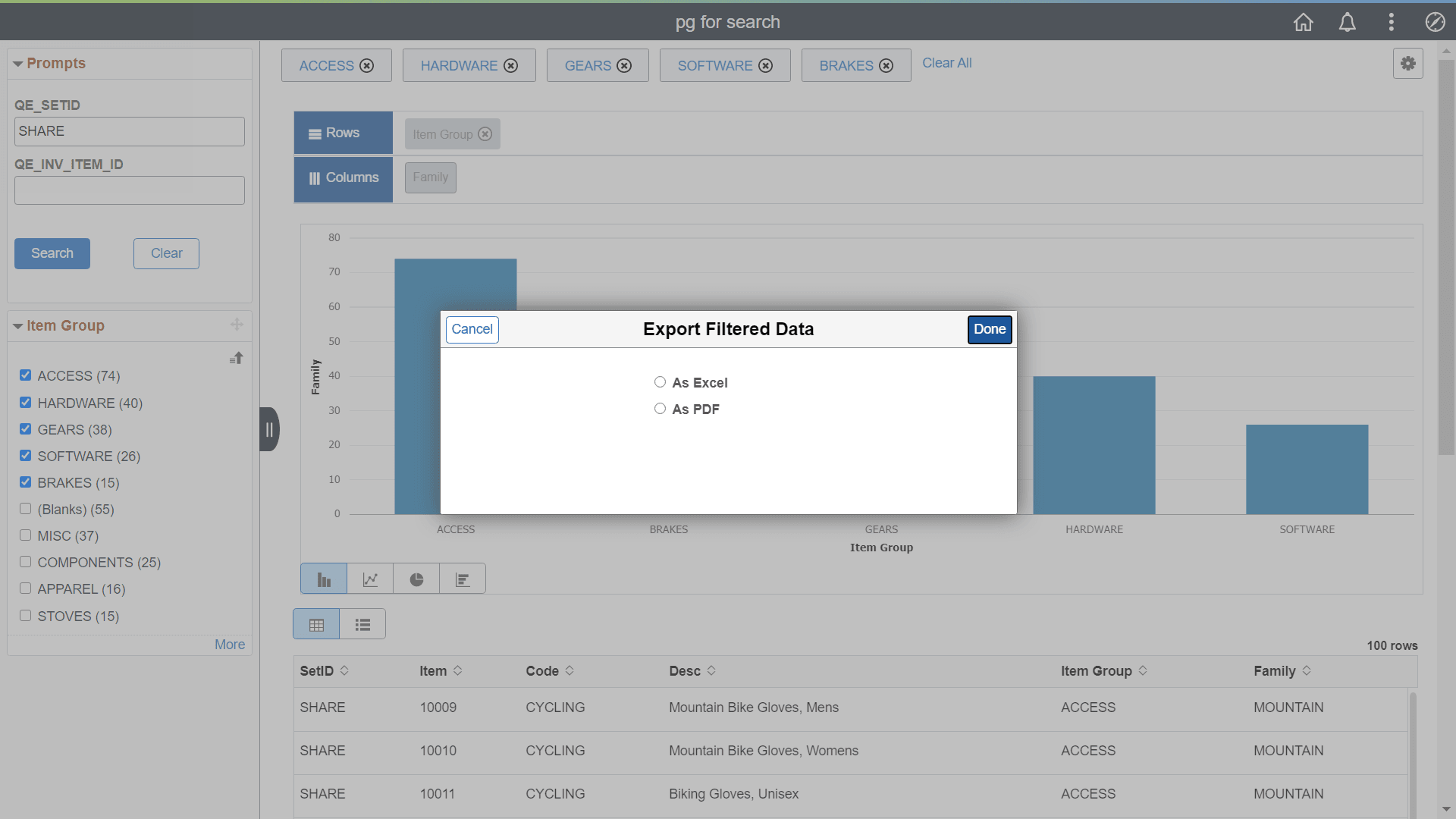The height and width of the screenshot is (819, 1456).
Task: Select the As Excel export option
Action: click(x=660, y=382)
